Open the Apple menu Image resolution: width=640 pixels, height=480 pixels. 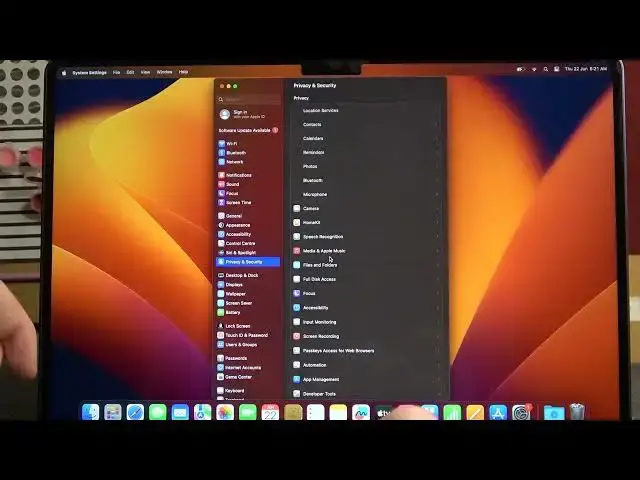click(x=64, y=73)
